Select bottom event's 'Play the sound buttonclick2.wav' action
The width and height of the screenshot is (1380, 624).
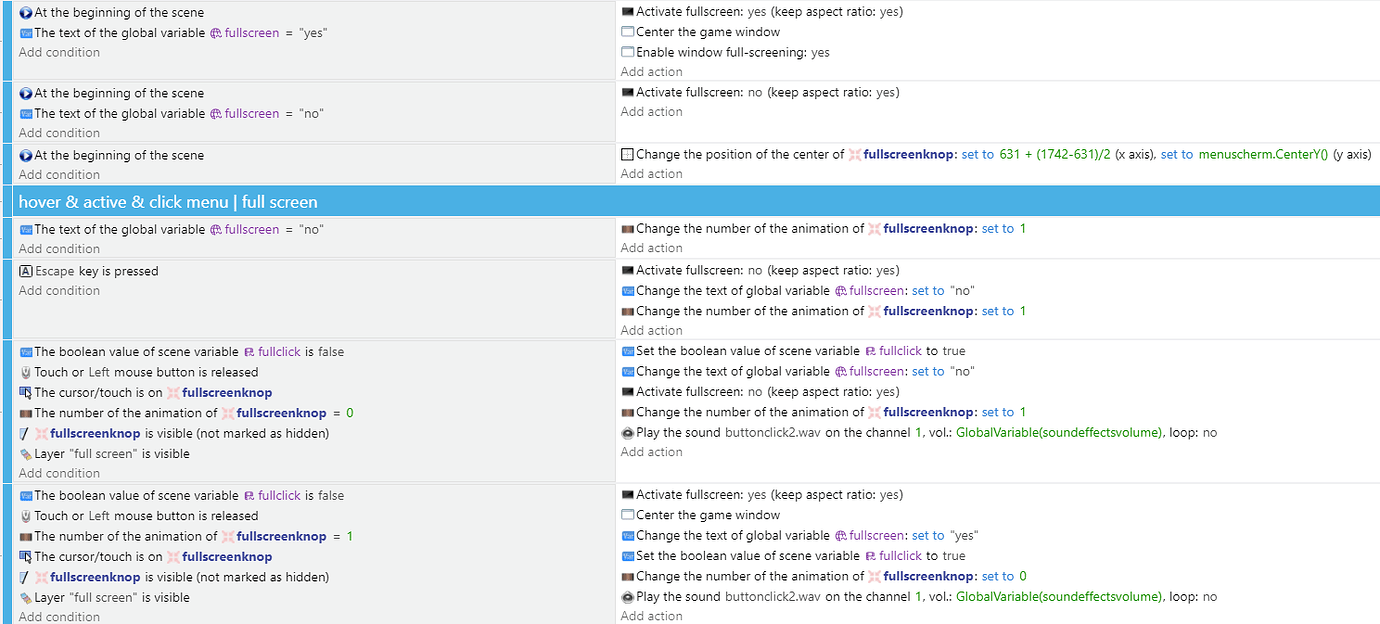pyautogui.click(x=919, y=596)
